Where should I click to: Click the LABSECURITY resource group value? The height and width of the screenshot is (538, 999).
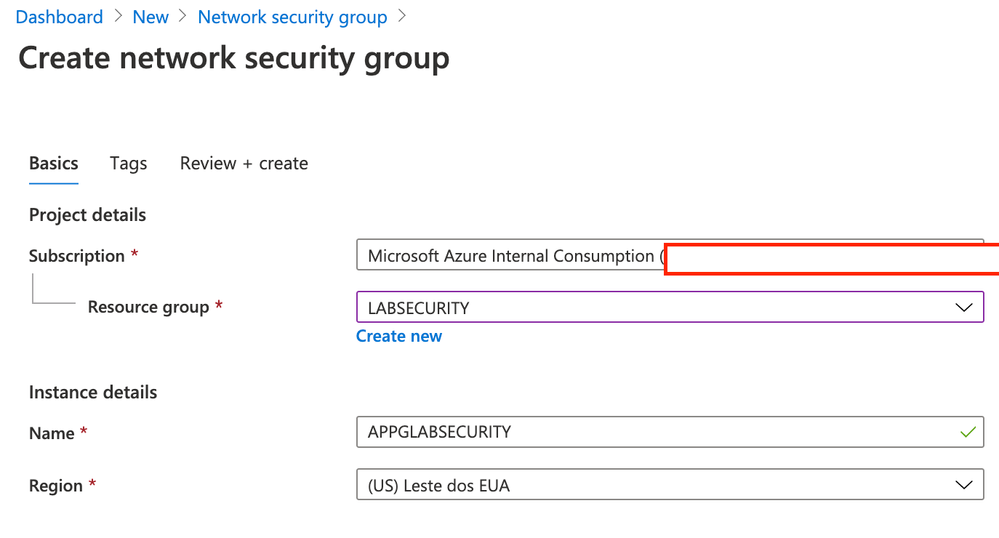tap(418, 308)
